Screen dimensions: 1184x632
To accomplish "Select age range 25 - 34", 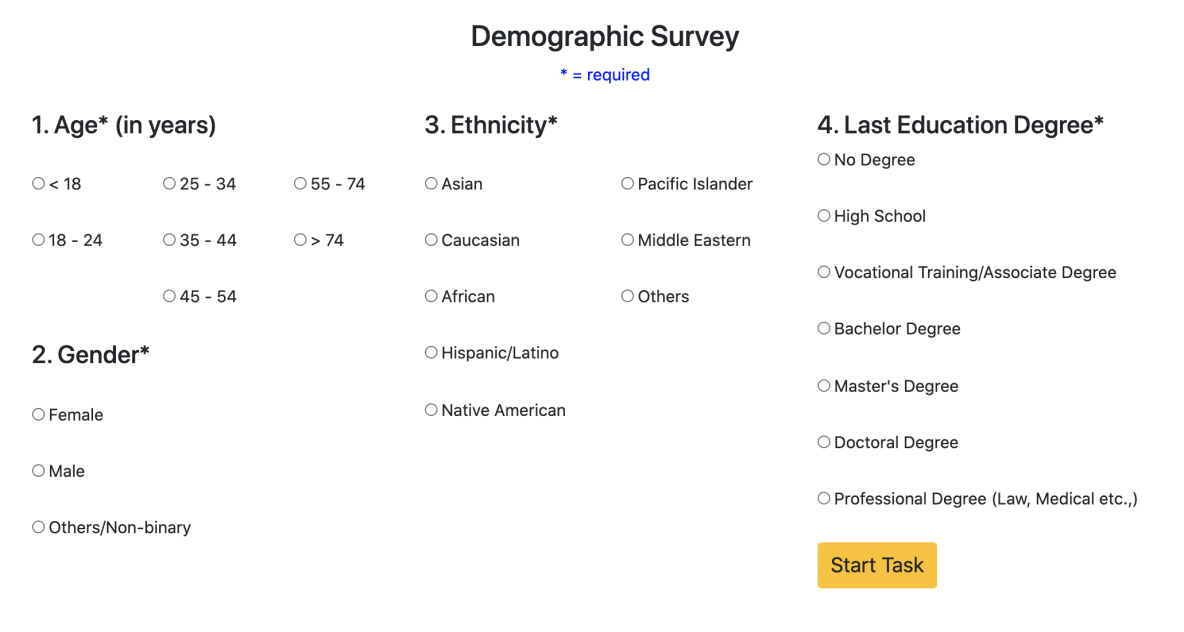I will 169,184.
